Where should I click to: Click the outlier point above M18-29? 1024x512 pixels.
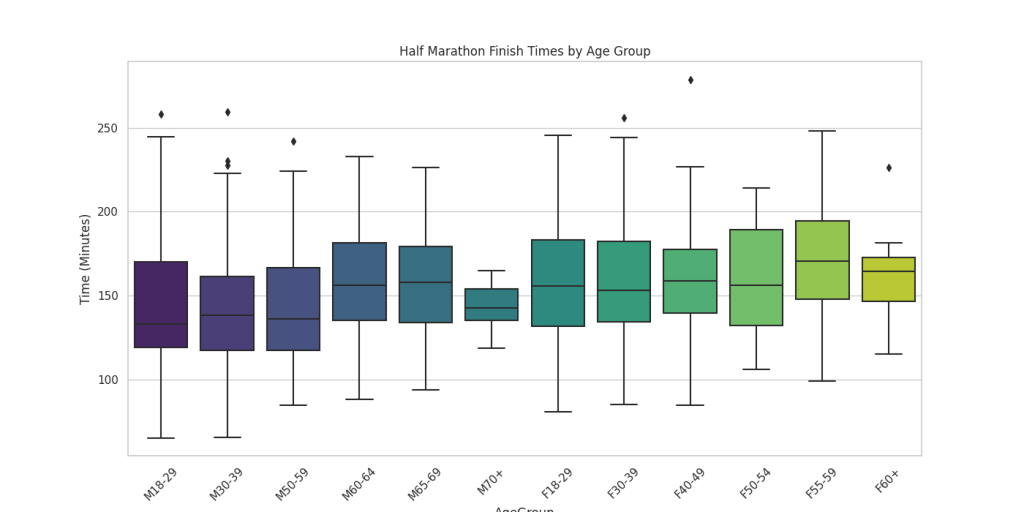tap(161, 115)
